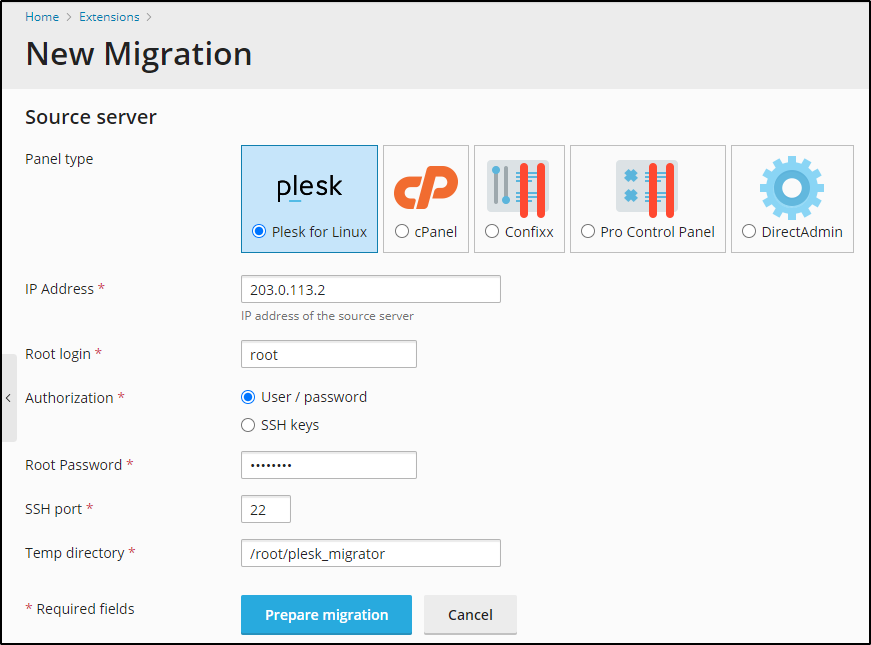Focus the IP Address input field

370,290
